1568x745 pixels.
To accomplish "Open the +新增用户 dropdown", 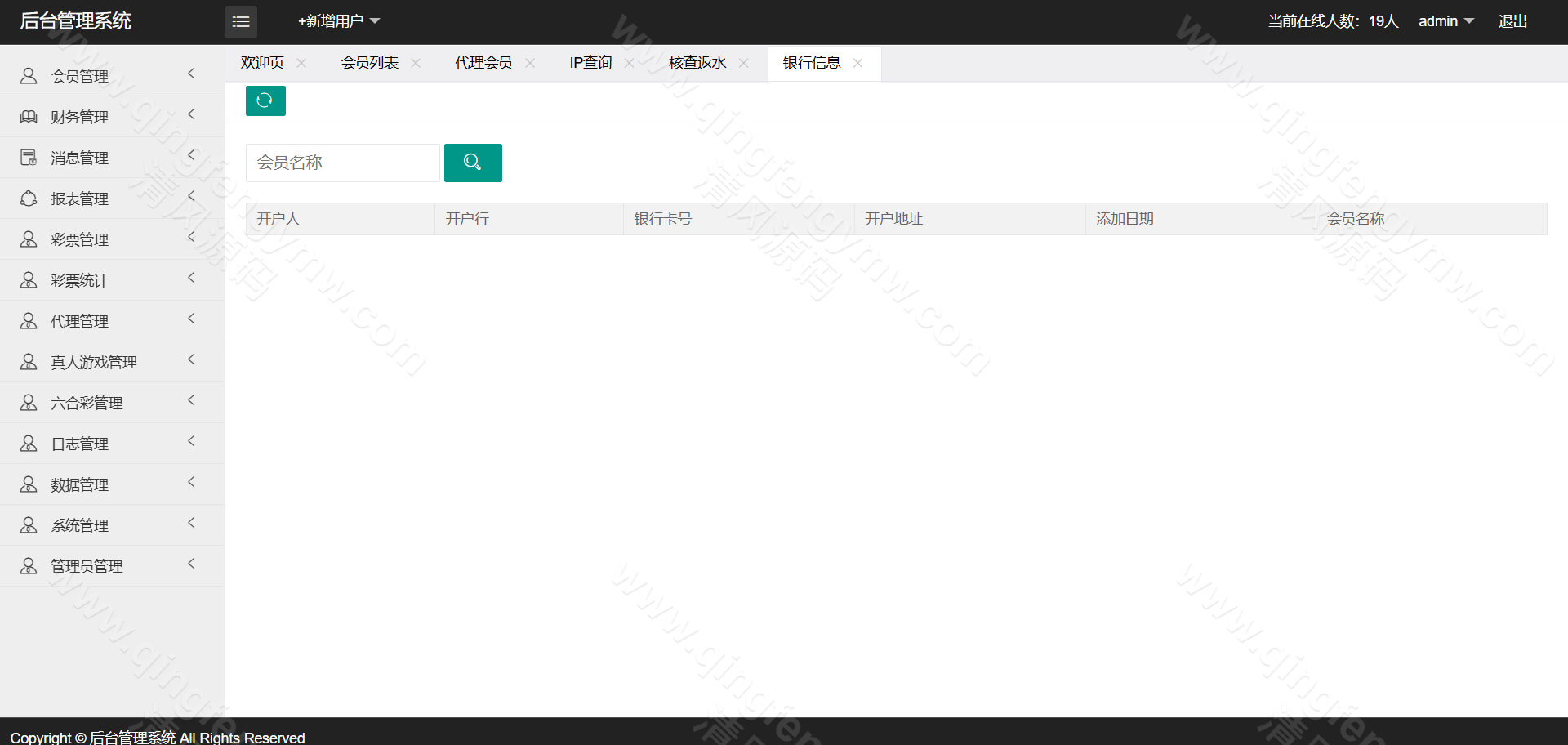I will (338, 21).
